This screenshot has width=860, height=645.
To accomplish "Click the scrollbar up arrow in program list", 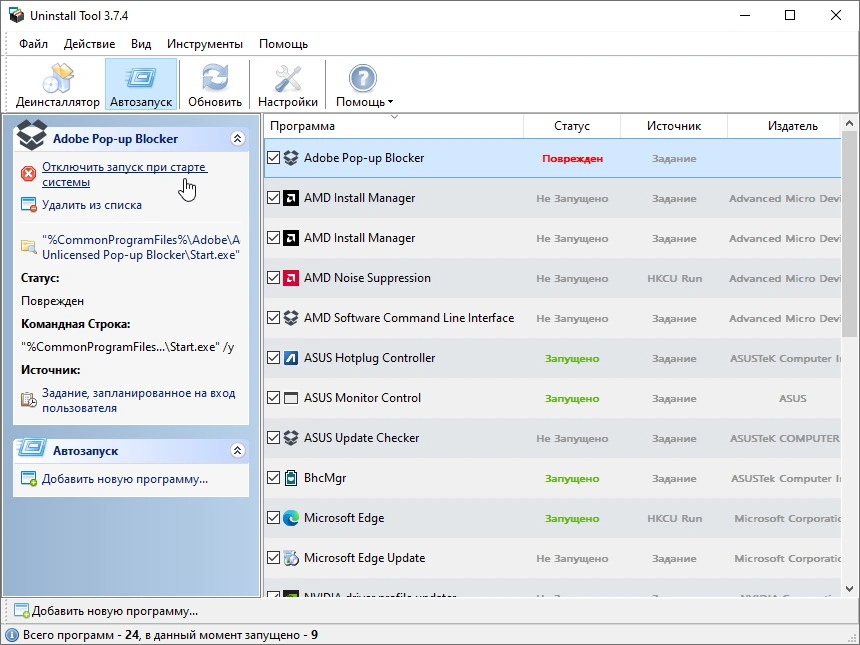I will point(850,124).
